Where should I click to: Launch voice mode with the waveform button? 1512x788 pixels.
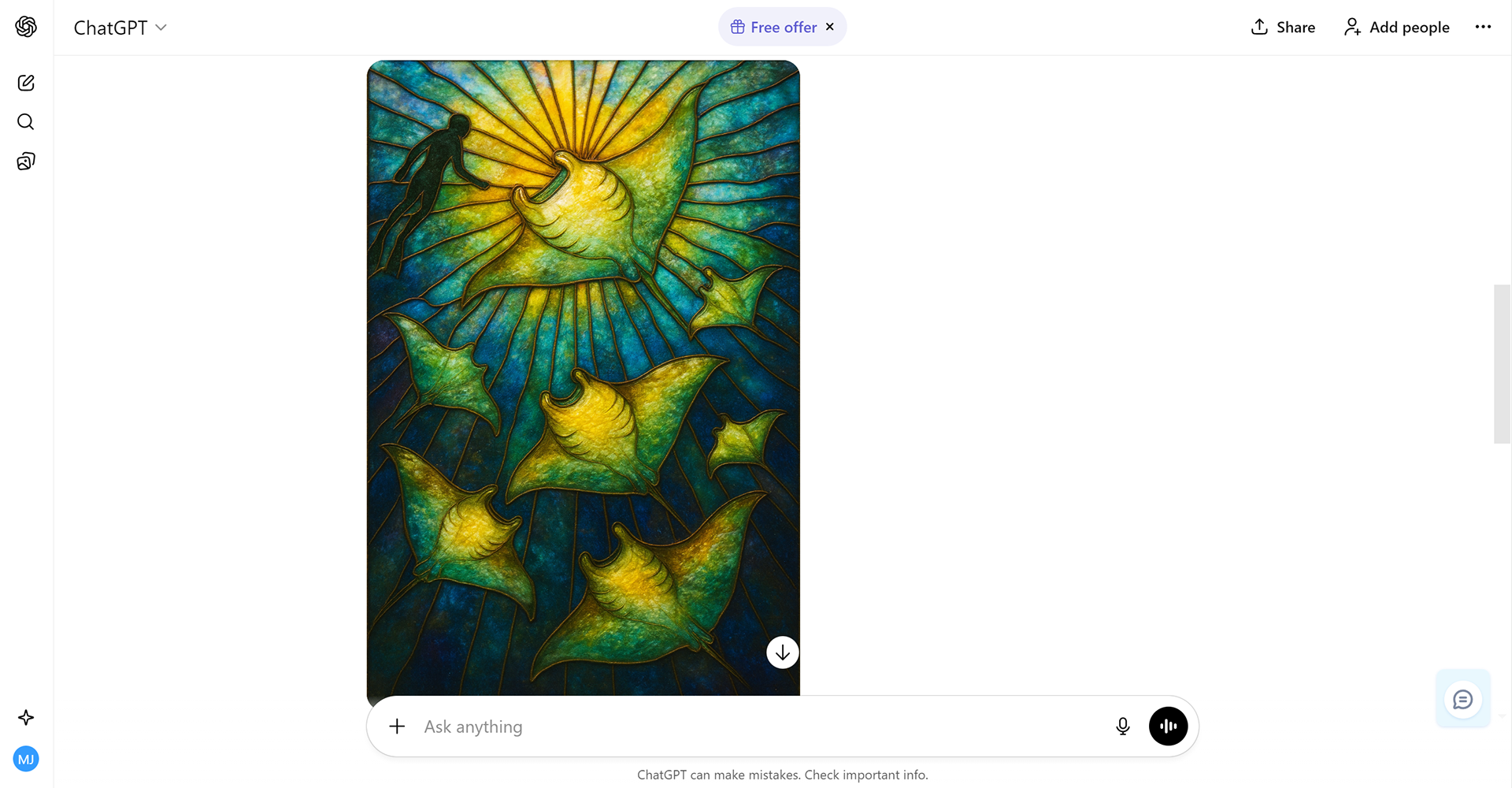(1168, 727)
